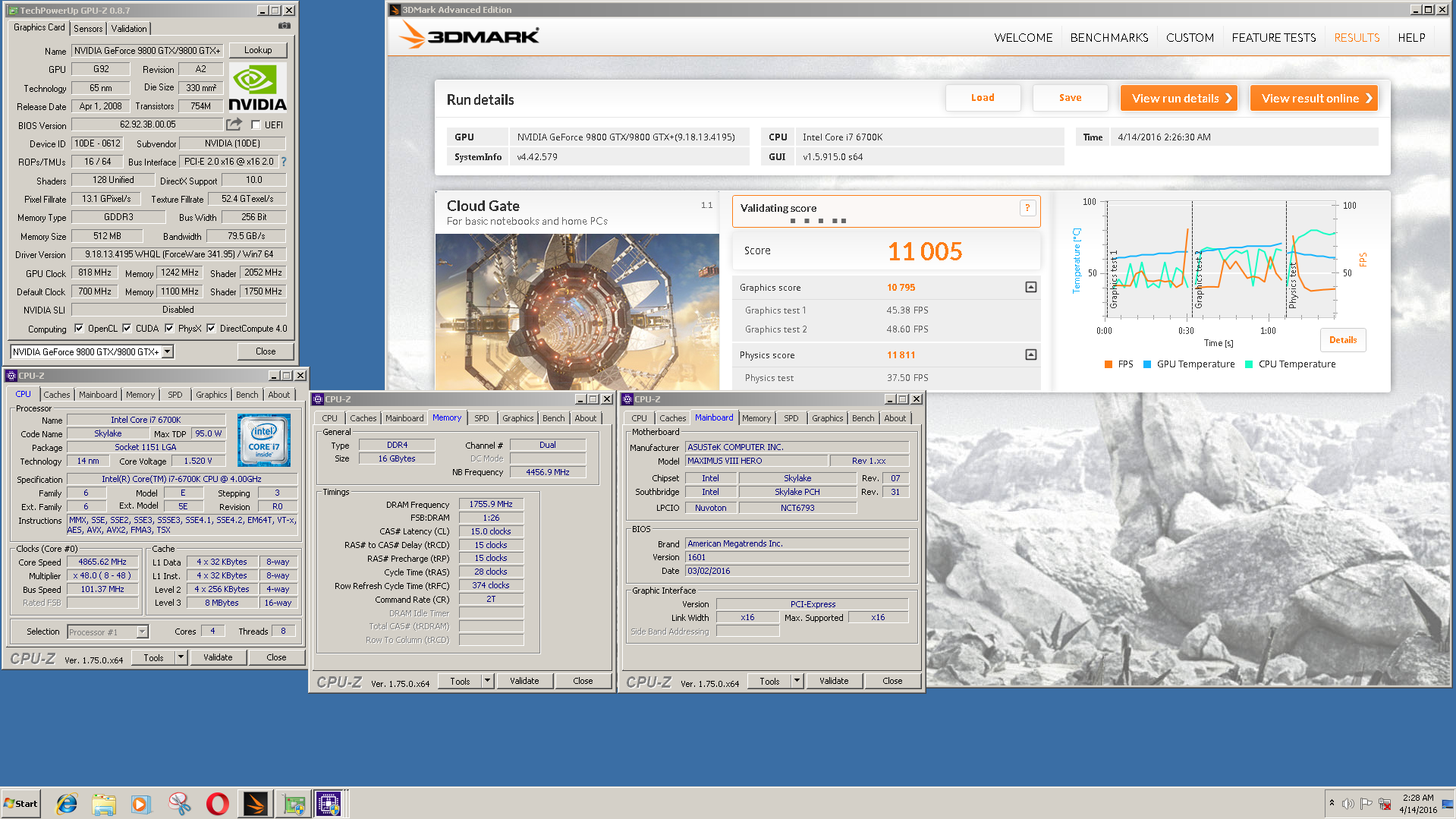The width and height of the screenshot is (1456, 819).
Task: Click GPU-Z window title bar icon
Action: [x=12, y=11]
